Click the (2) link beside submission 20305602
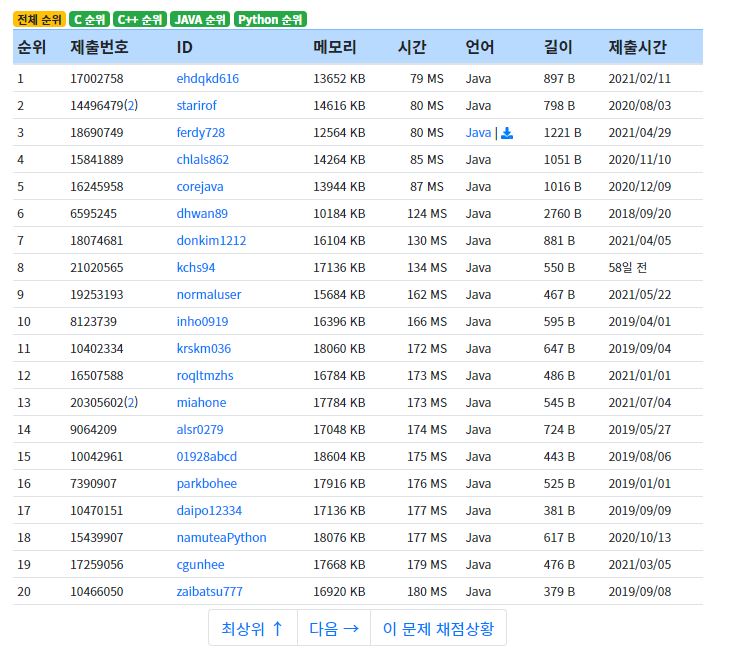The image size is (748, 661). coord(131,403)
